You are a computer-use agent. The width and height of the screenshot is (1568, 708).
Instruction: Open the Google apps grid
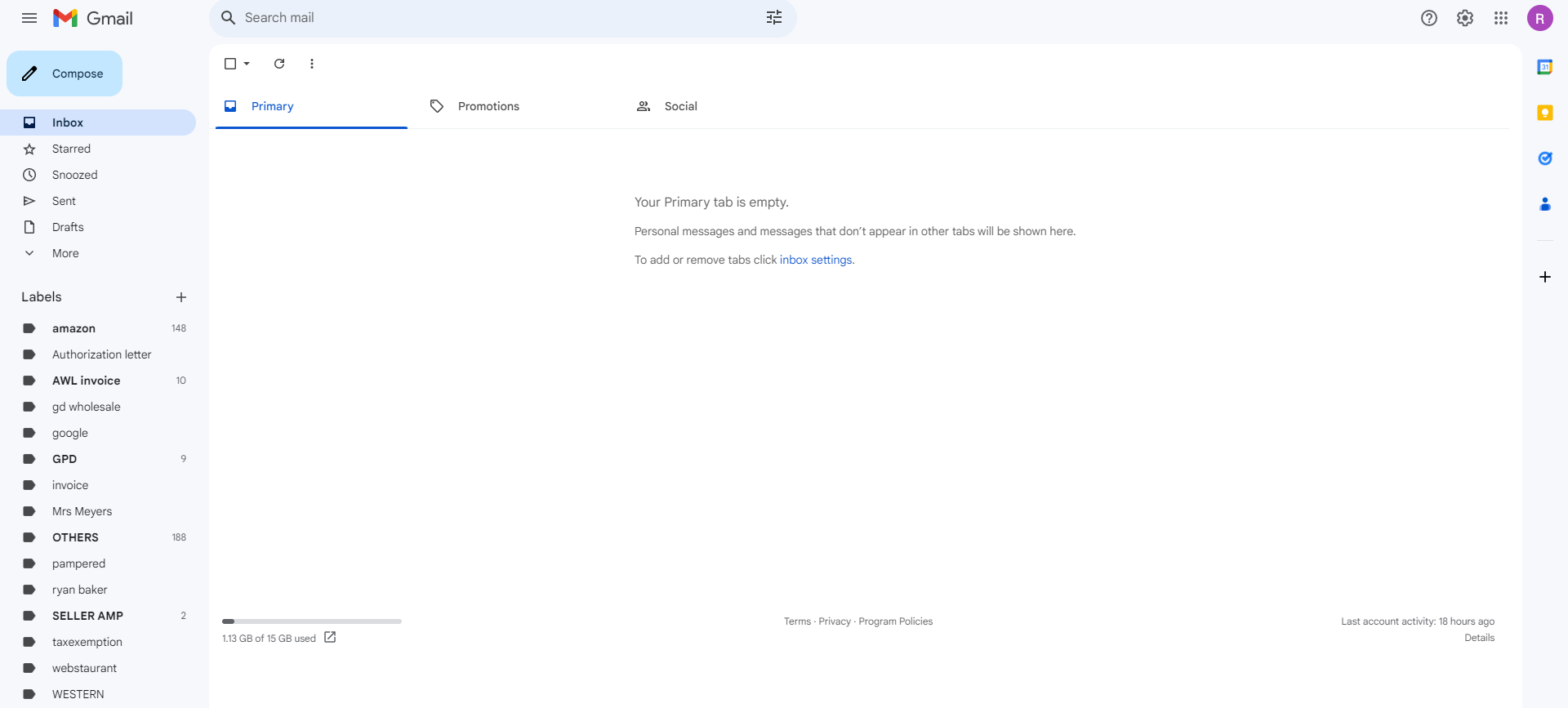point(1501,18)
